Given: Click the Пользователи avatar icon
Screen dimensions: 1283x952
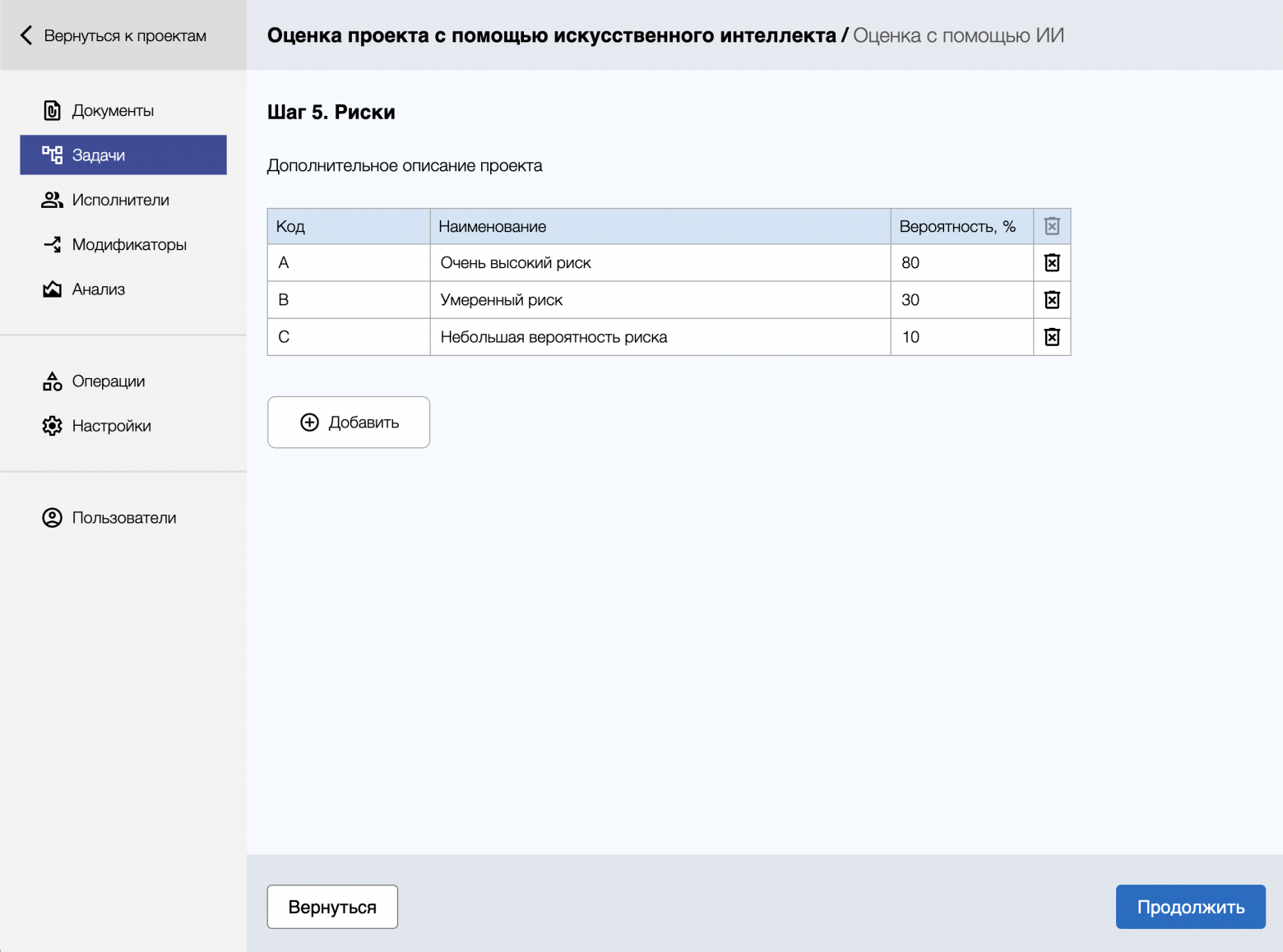Looking at the screenshot, I should 52,518.
